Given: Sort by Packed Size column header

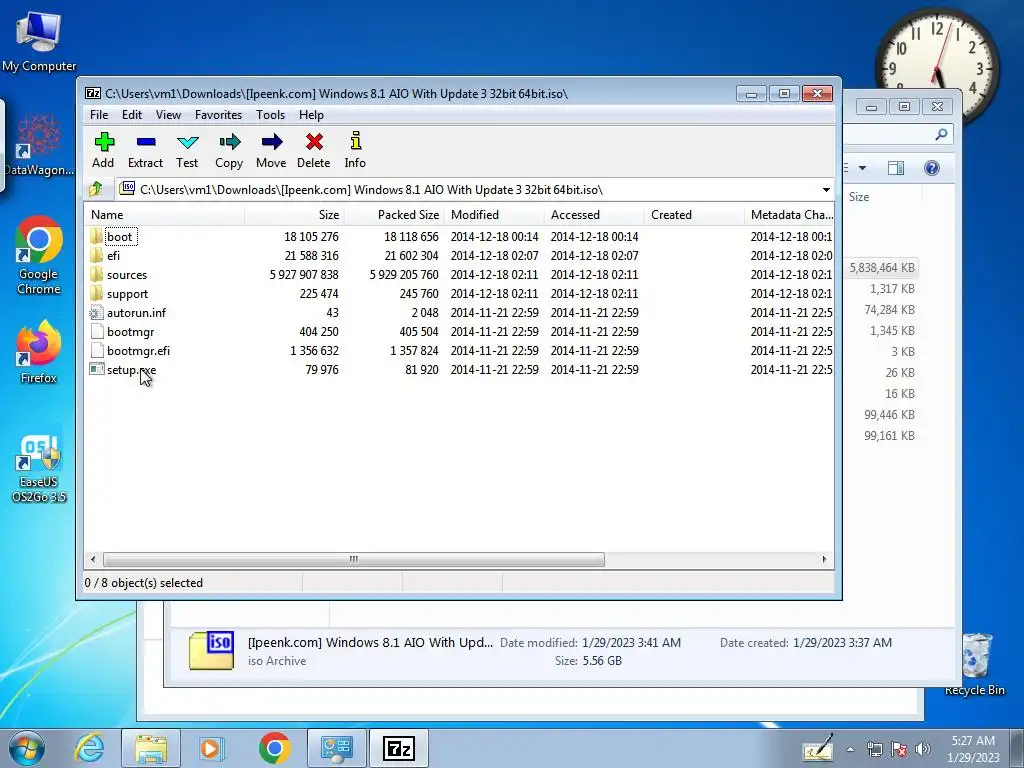Looking at the screenshot, I should pyautogui.click(x=394, y=215).
